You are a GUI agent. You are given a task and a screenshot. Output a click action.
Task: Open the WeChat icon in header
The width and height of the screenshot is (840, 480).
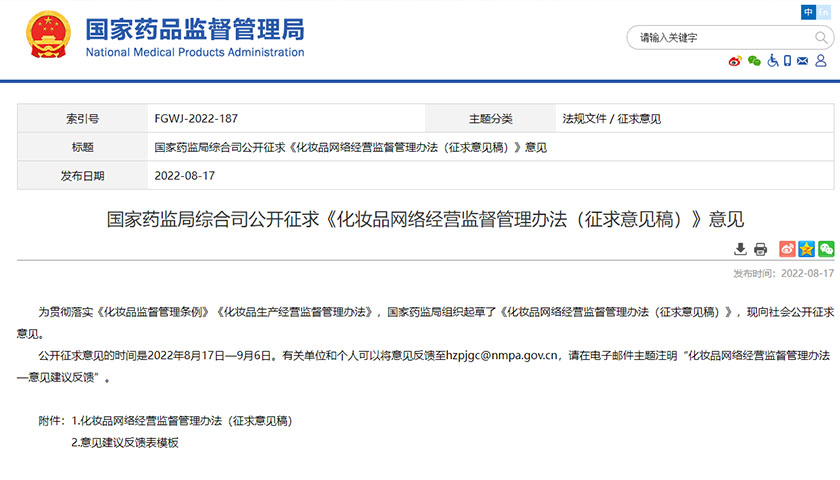click(754, 61)
